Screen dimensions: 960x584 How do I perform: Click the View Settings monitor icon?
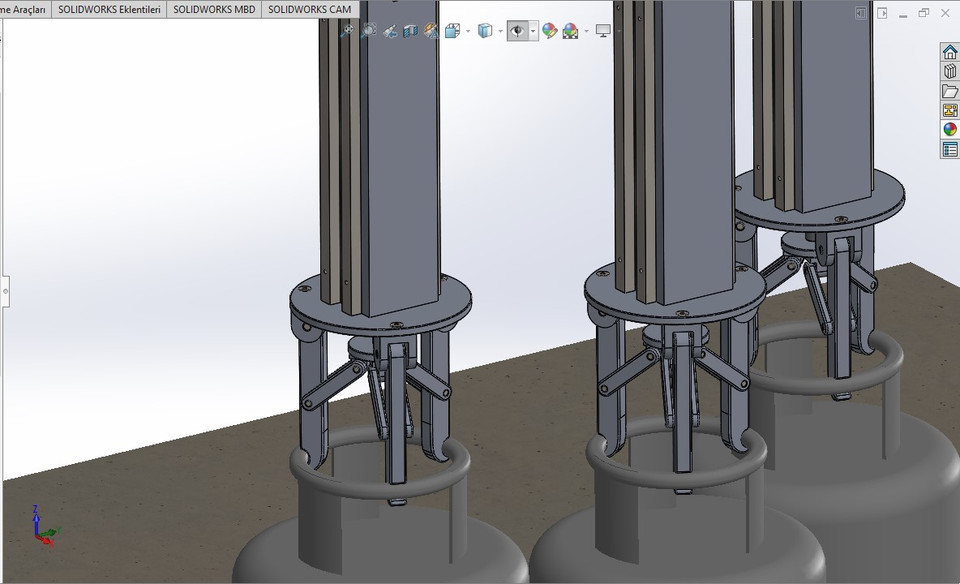tap(602, 30)
